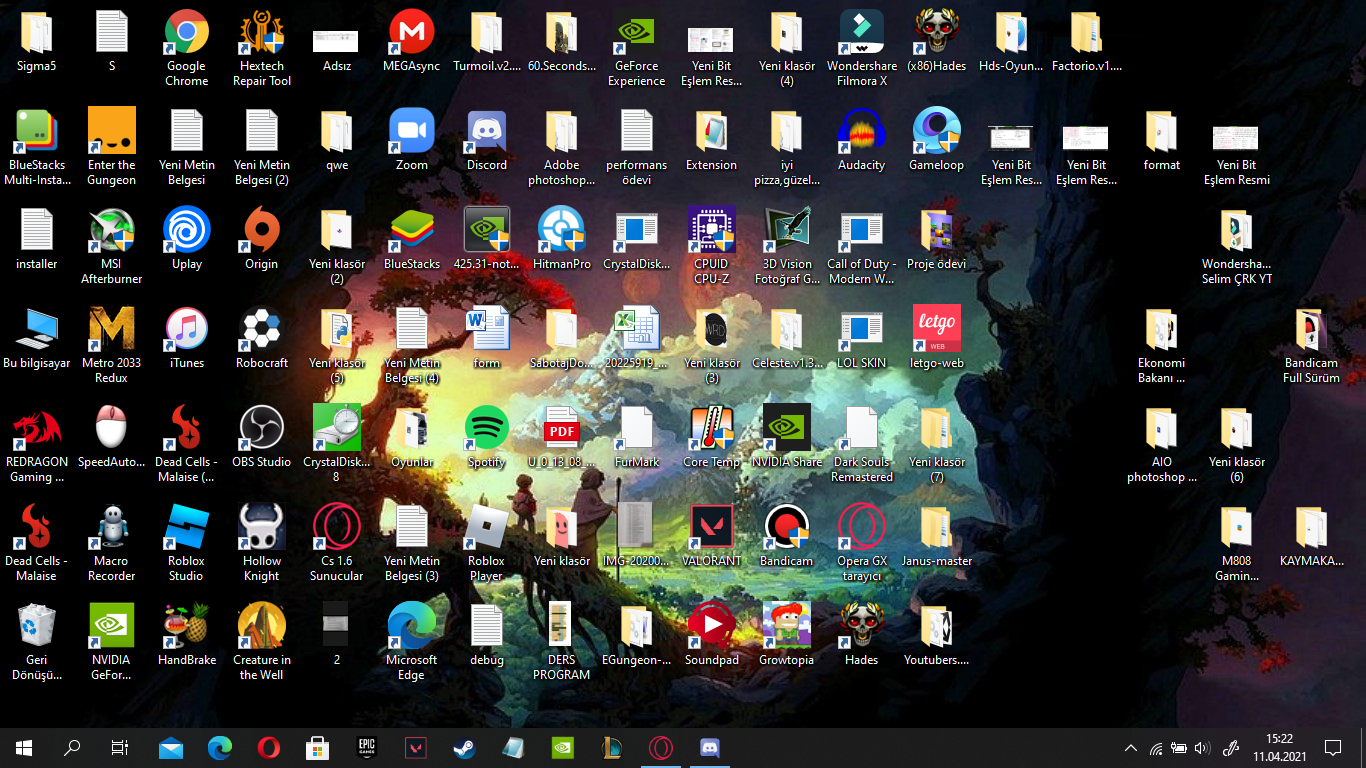Open the Growtopia desktop shortcut

tap(787, 635)
